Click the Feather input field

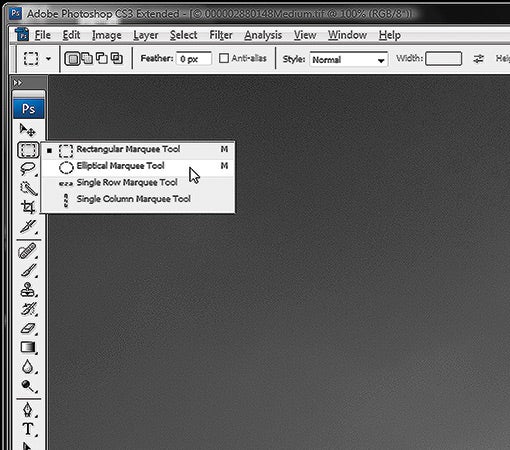point(193,59)
